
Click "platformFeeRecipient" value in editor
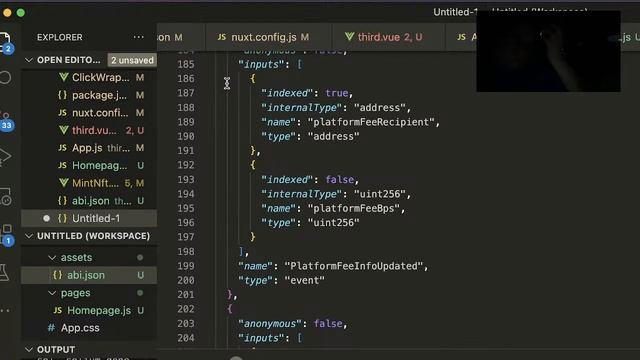tap(371, 122)
